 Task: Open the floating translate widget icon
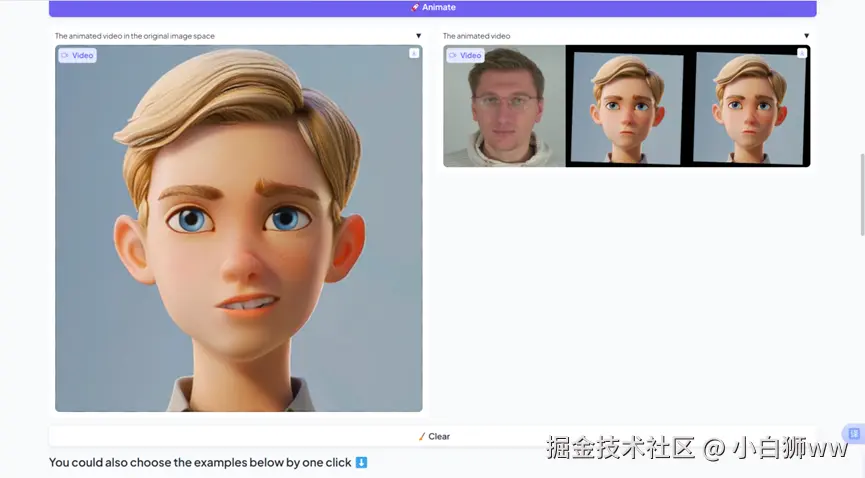[854, 433]
